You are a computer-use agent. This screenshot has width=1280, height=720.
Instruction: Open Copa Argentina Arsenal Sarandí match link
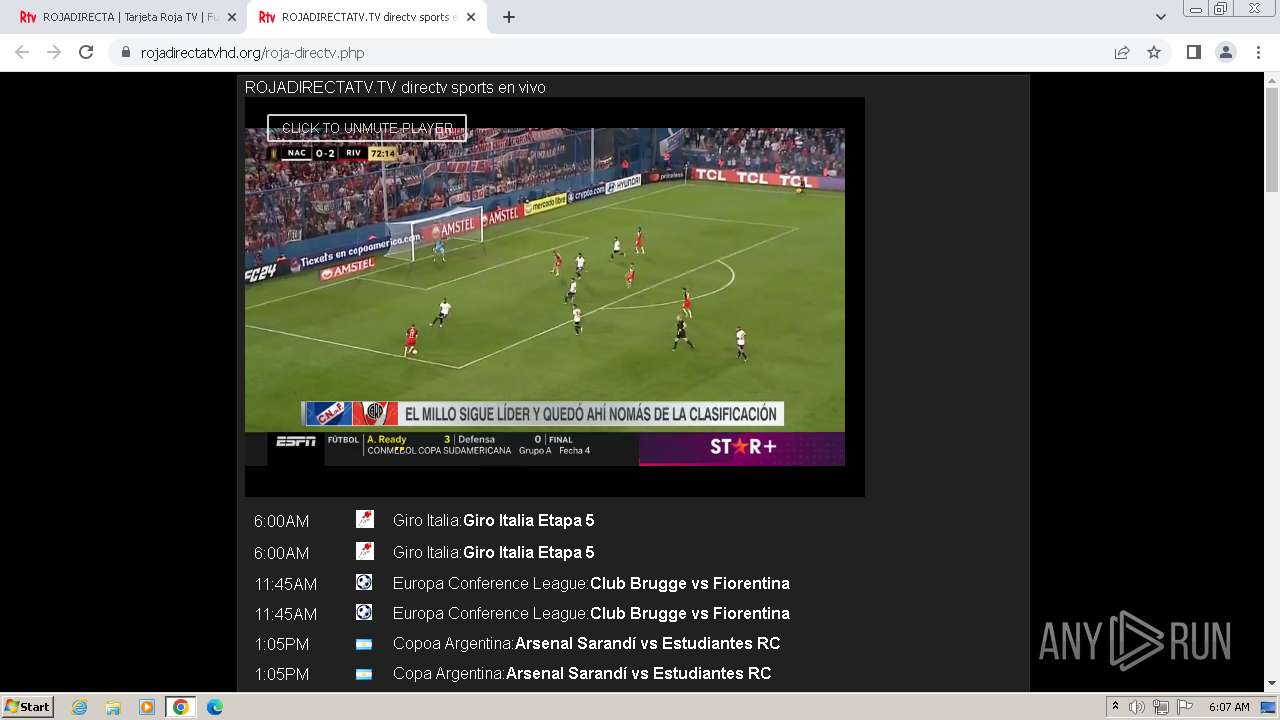582,674
